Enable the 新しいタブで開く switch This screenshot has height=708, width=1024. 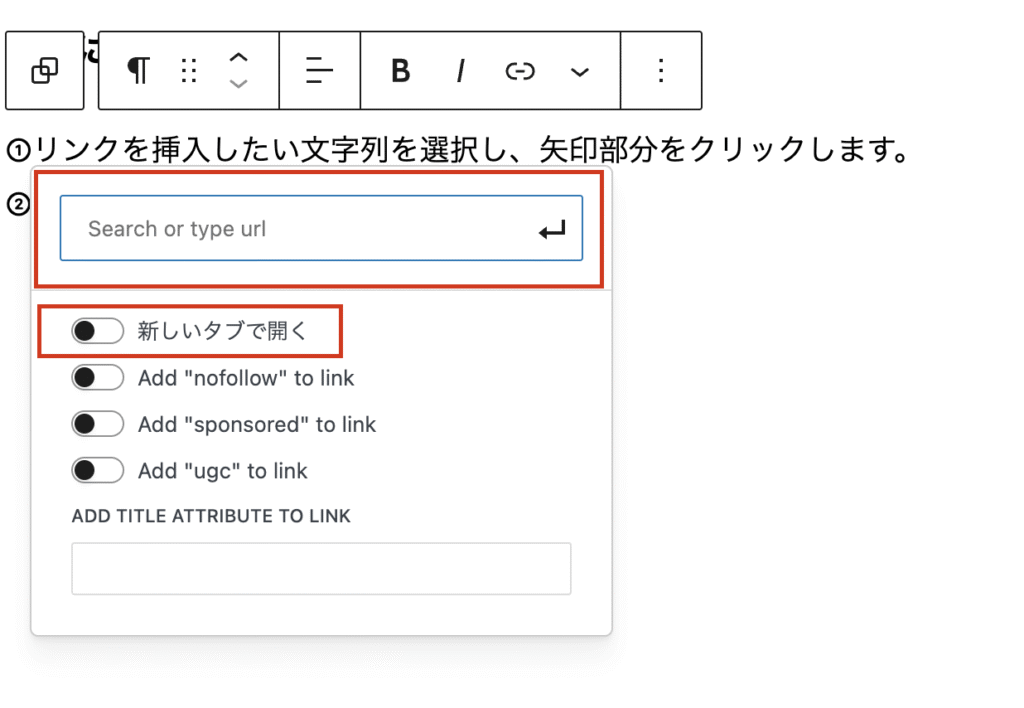97,330
